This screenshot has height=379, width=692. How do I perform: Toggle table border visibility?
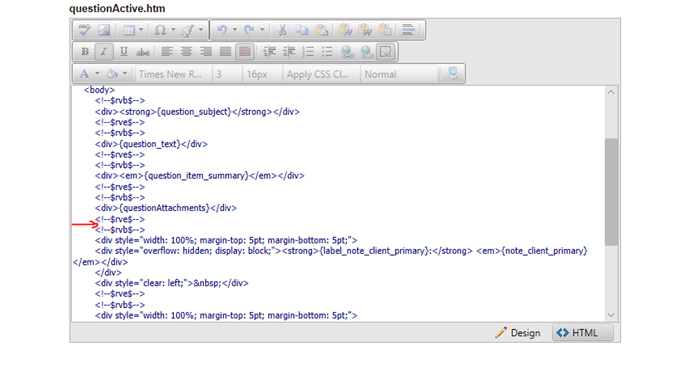[x=385, y=52]
